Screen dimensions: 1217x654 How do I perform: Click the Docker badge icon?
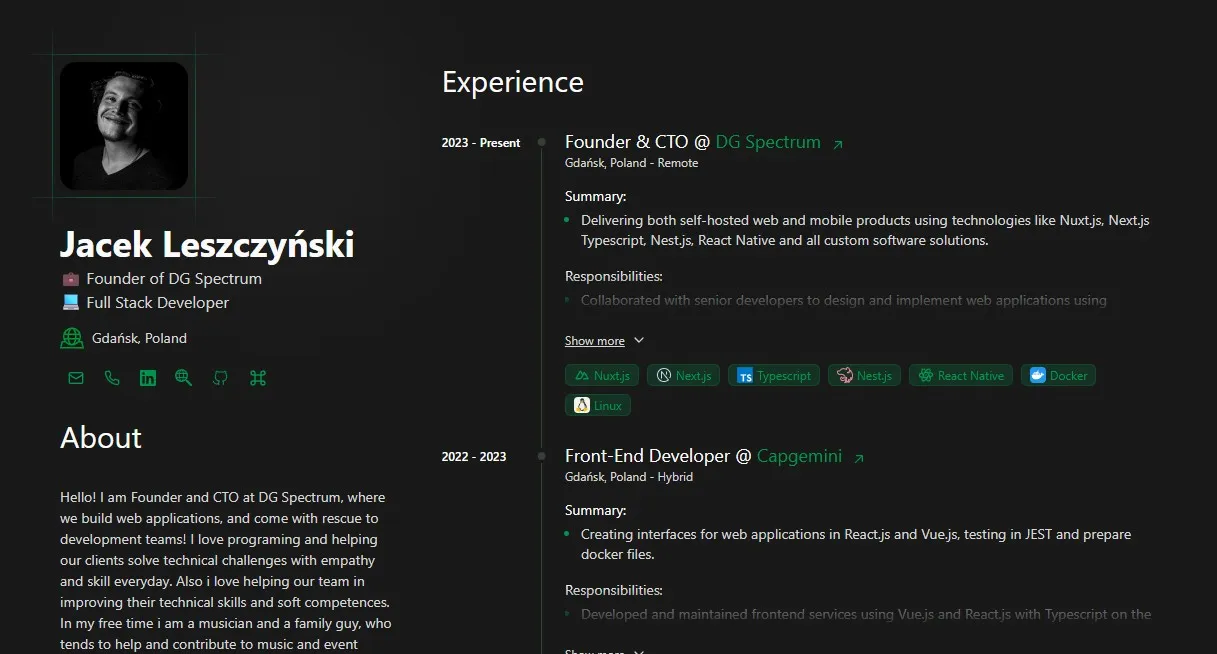point(1058,375)
